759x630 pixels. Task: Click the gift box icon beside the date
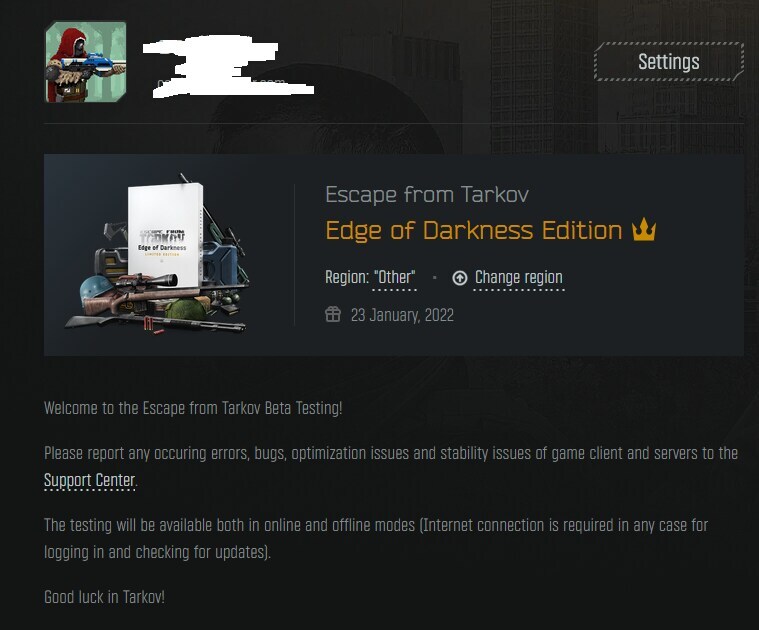point(333,315)
